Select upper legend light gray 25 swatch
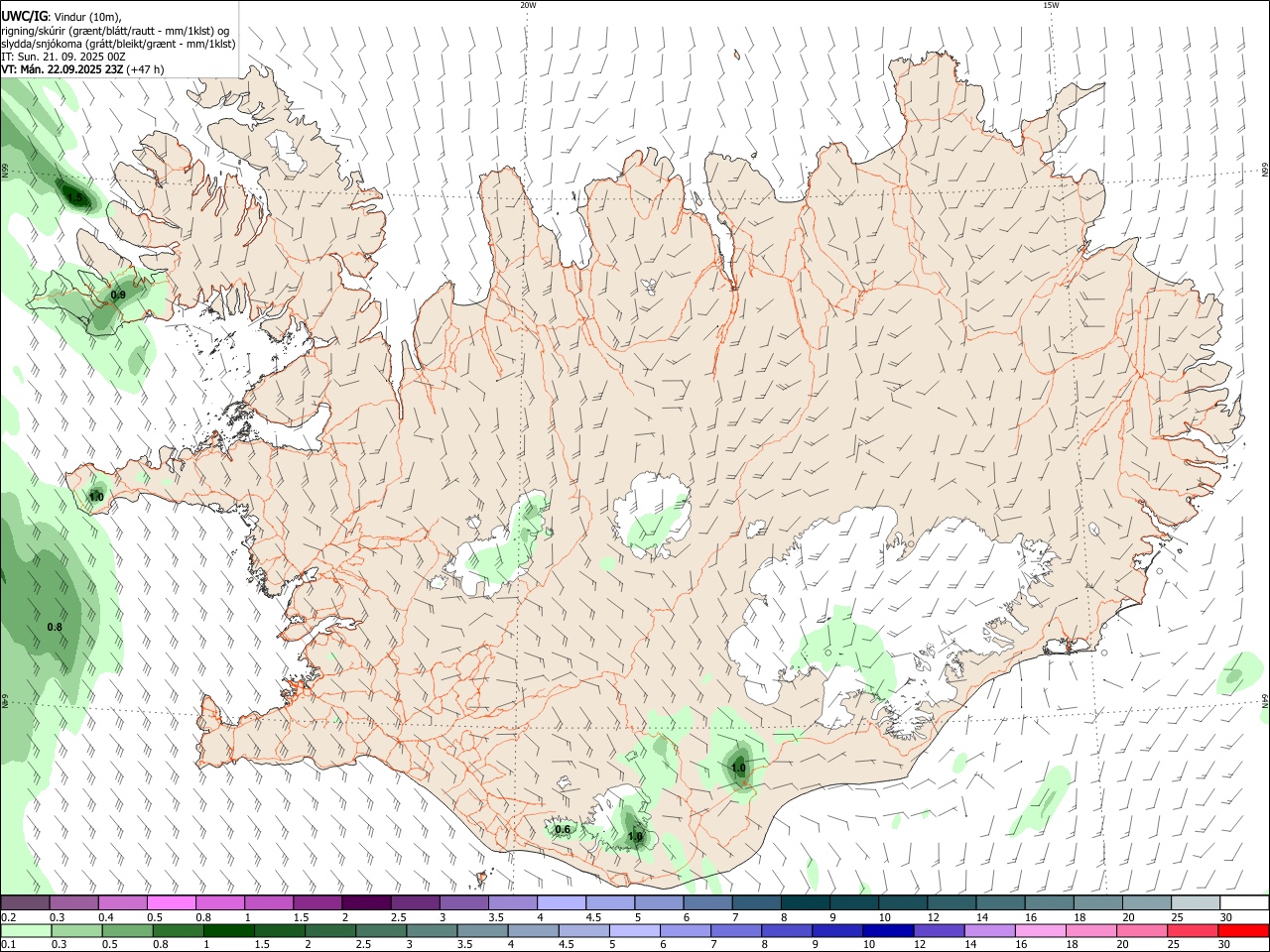 tap(1196, 902)
